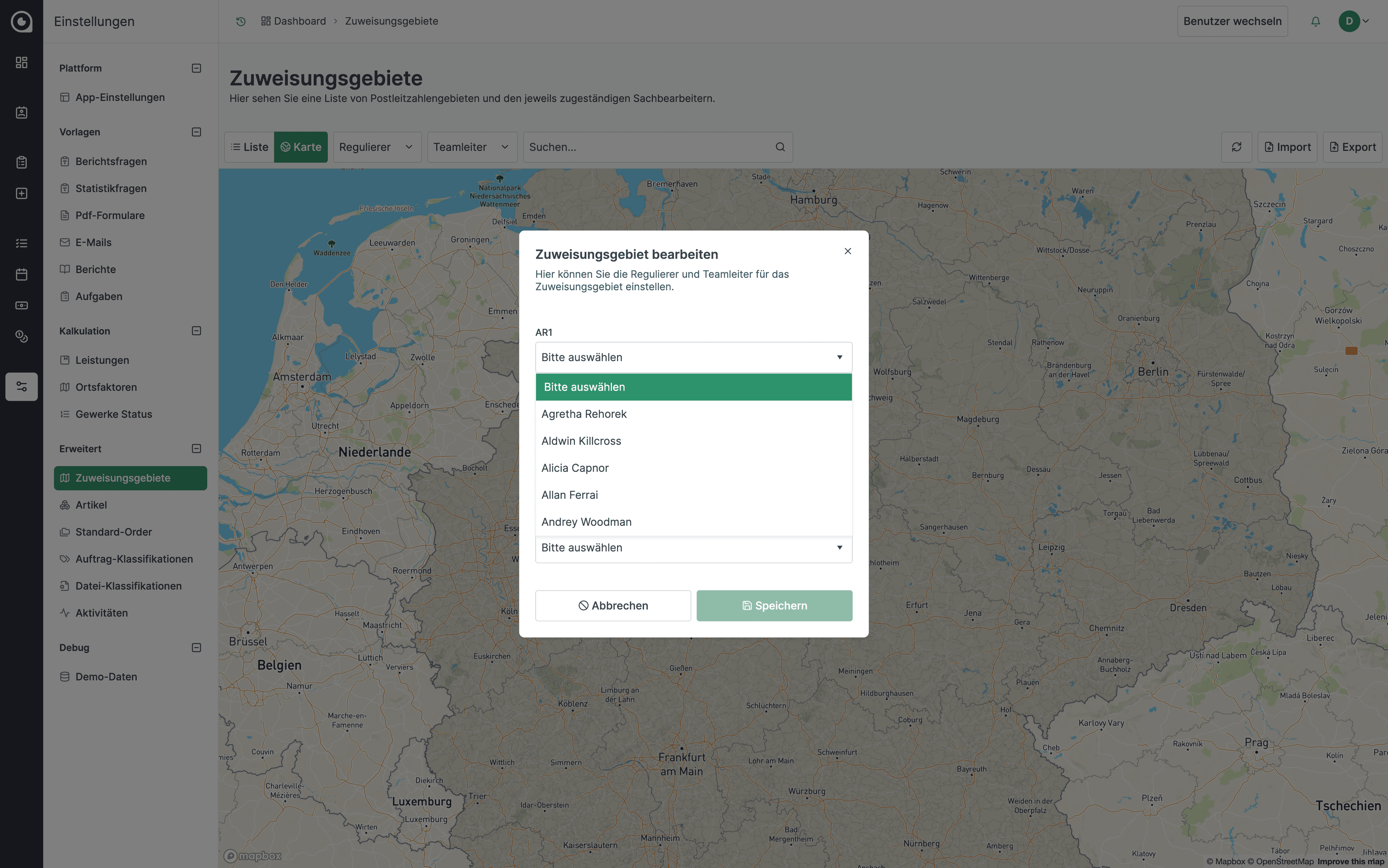The image size is (1388, 868).
Task: Select Zuweisungsgebiete in sidebar
Action: [130, 478]
